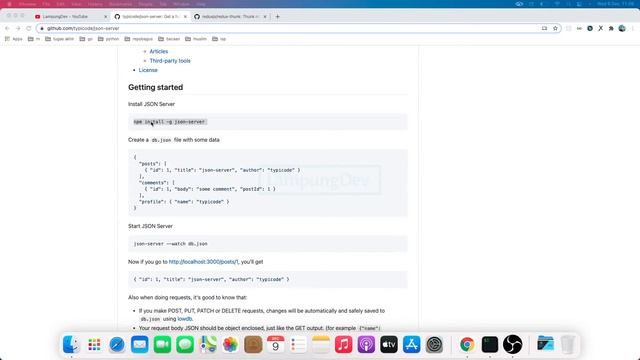
Task: Close the reduxjs redux-thunk tab
Action: tap(264, 17)
